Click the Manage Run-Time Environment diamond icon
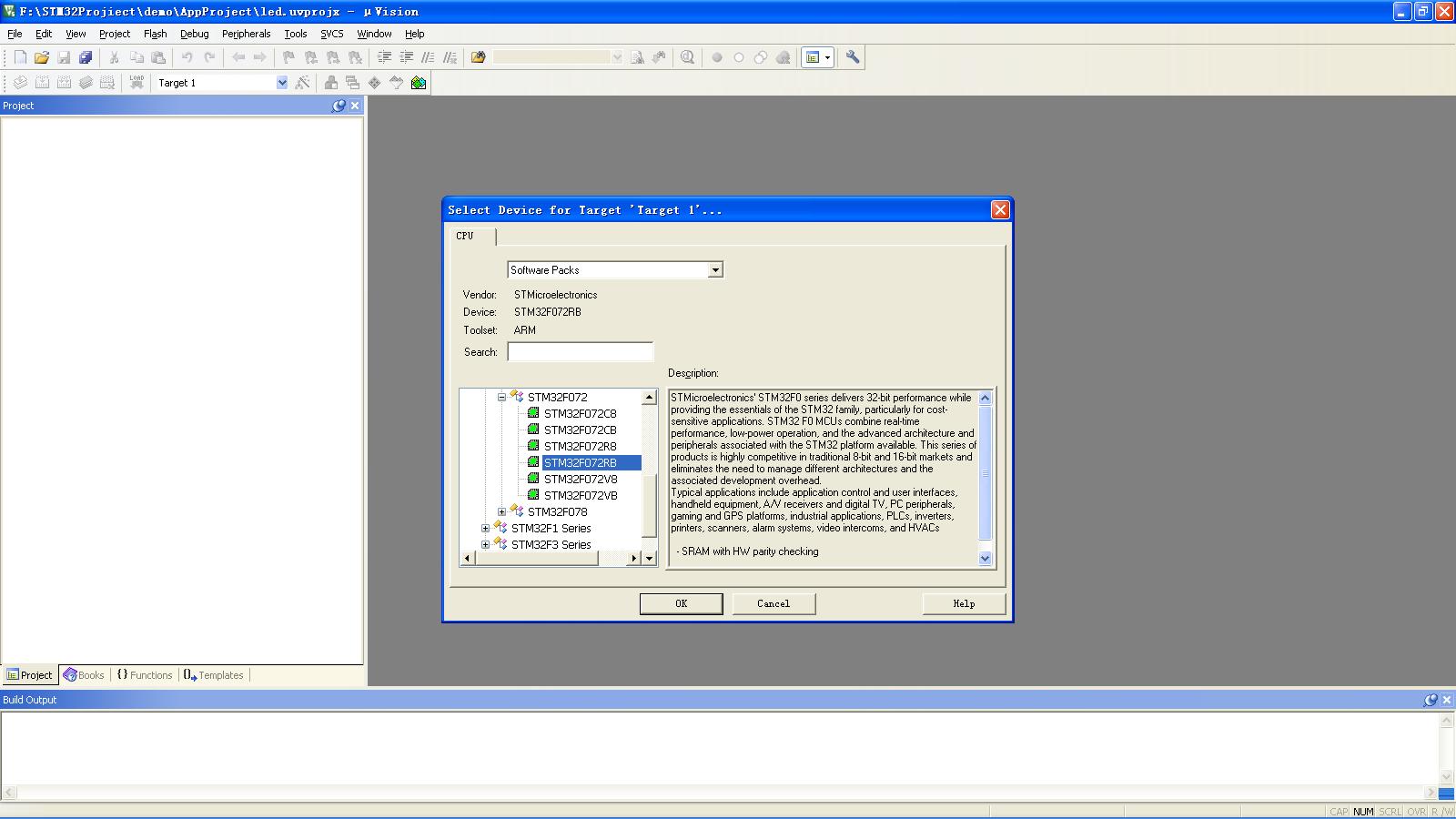 click(375, 83)
